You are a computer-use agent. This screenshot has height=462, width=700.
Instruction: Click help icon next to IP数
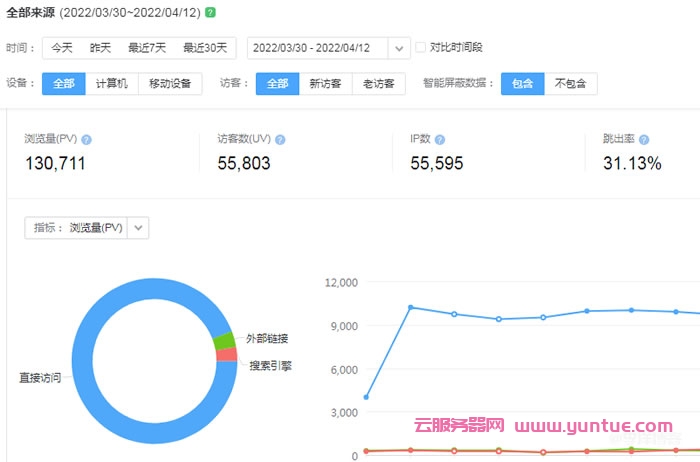(x=440, y=140)
